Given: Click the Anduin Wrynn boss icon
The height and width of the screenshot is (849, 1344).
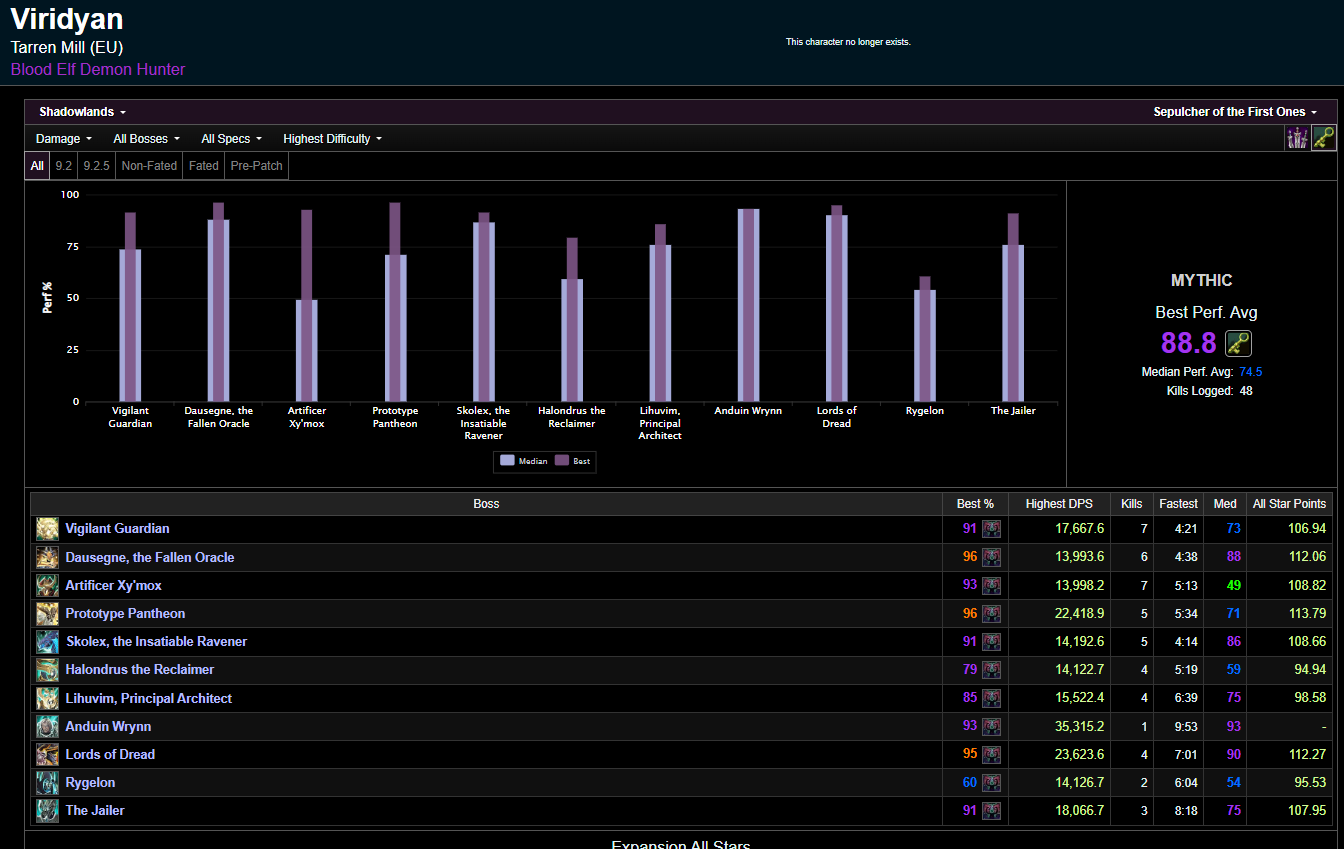Looking at the screenshot, I should (x=47, y=726).
